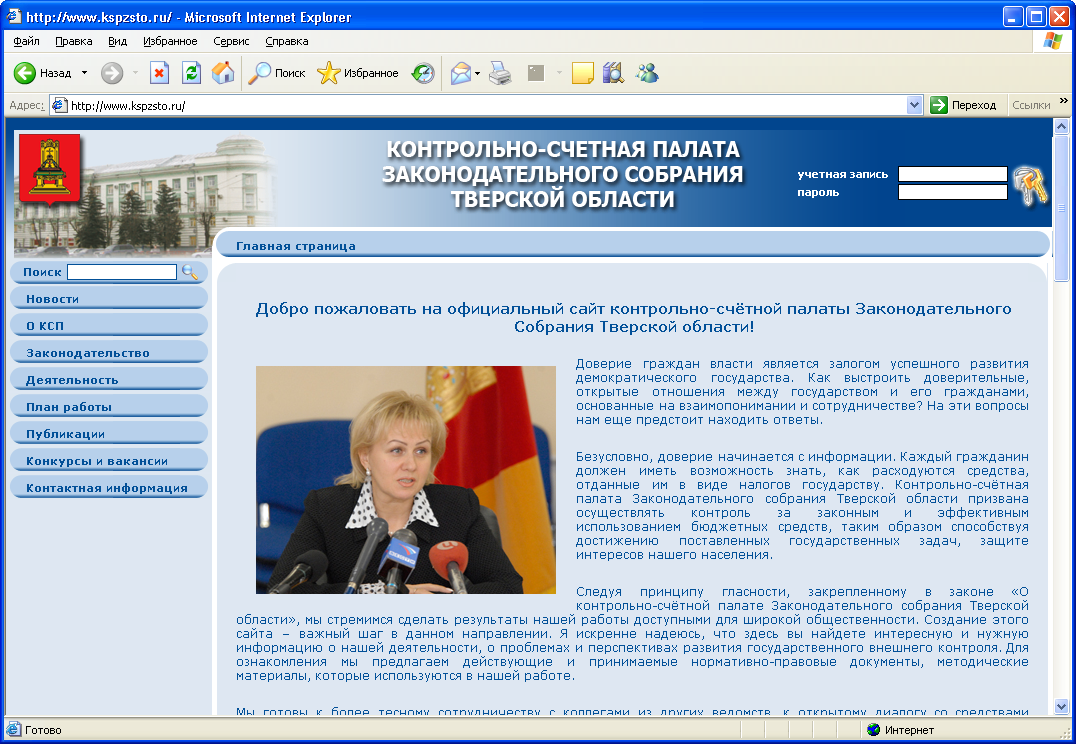Screen dimensions: 1076x744
Task: Expand the address bar dropdown arrow
Action: [x=914, y=105]
